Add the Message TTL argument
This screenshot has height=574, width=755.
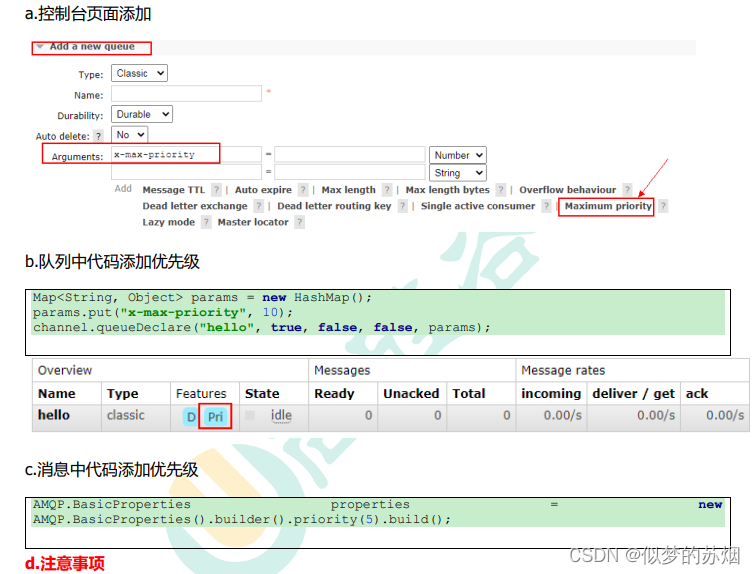[174, 190]
